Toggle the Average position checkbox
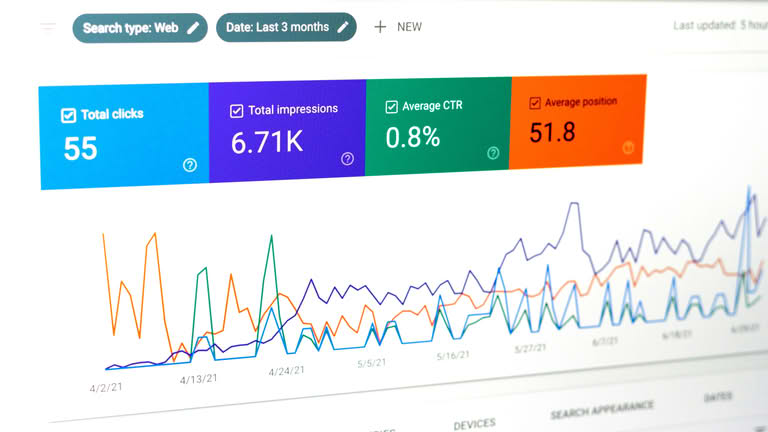768x432 pixels. point(535,103)
